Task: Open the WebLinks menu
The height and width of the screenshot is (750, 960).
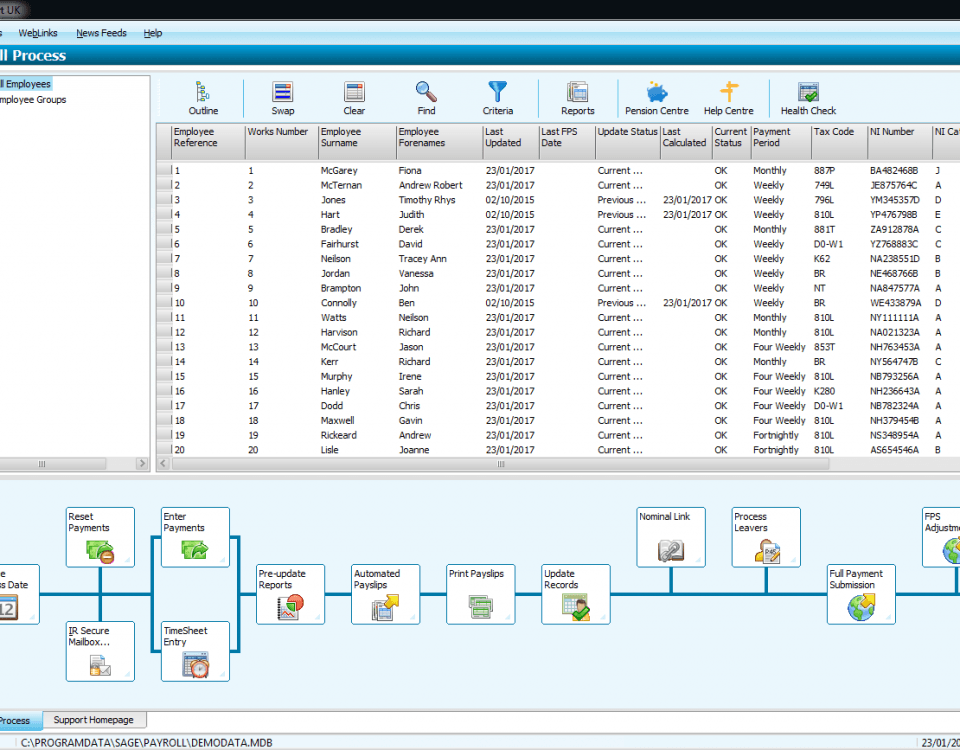Action: coord(38,33)
